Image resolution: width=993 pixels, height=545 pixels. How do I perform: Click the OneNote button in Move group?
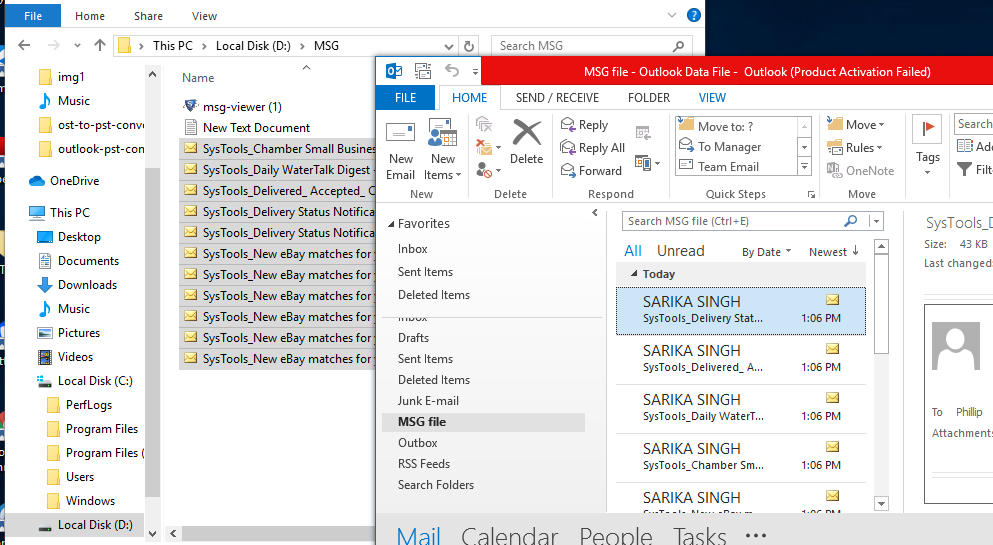(861, 170)
